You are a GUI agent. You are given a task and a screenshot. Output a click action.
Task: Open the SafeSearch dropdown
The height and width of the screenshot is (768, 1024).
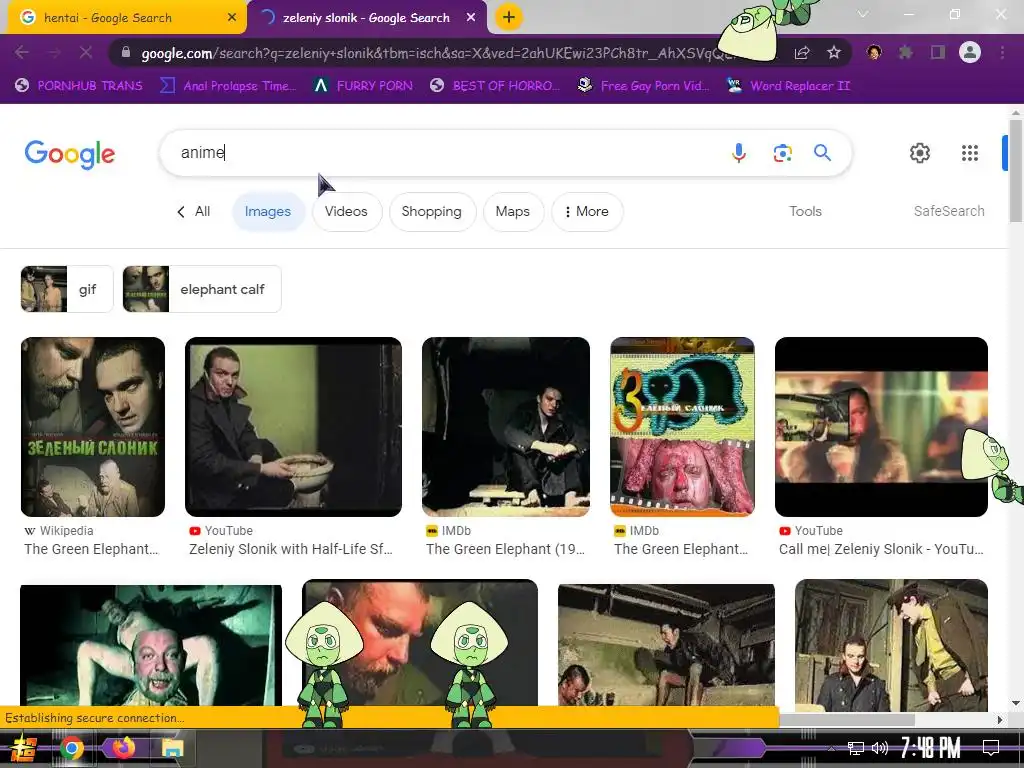[949, 211]
